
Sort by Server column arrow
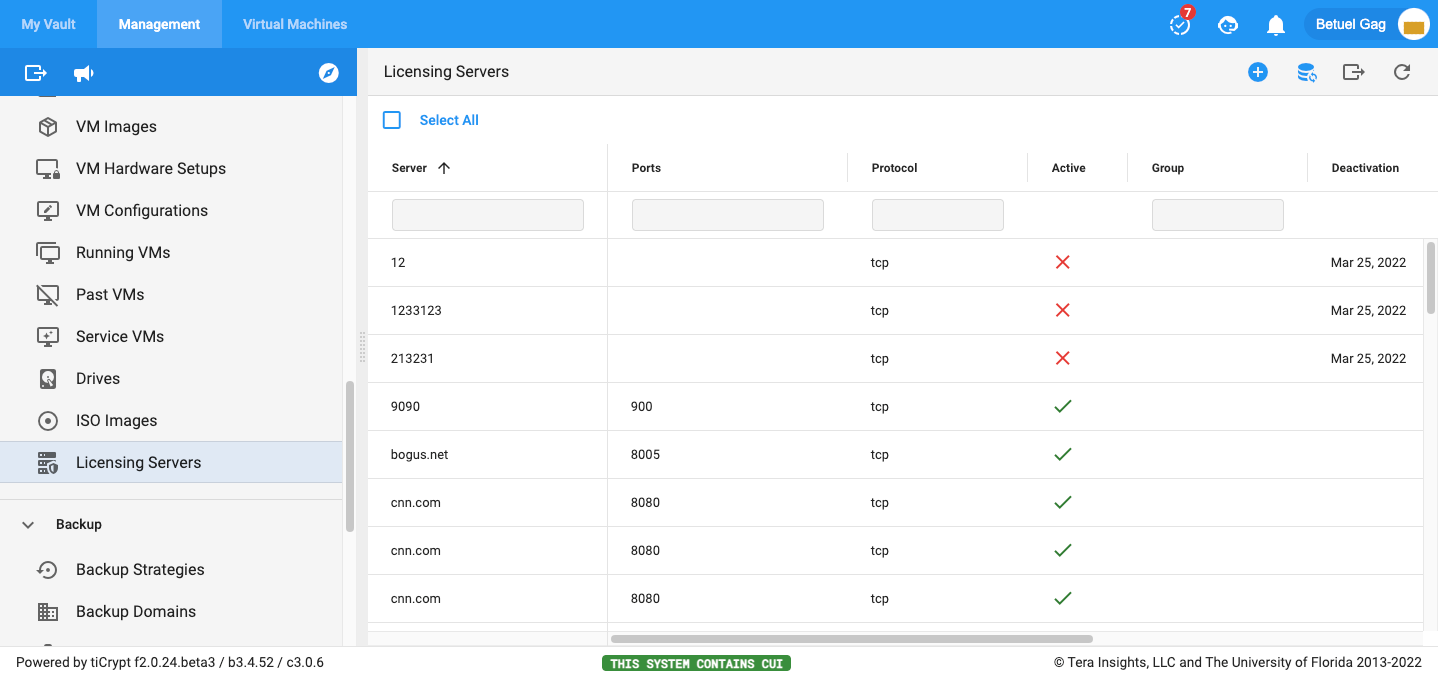click(x=444, y=168)
